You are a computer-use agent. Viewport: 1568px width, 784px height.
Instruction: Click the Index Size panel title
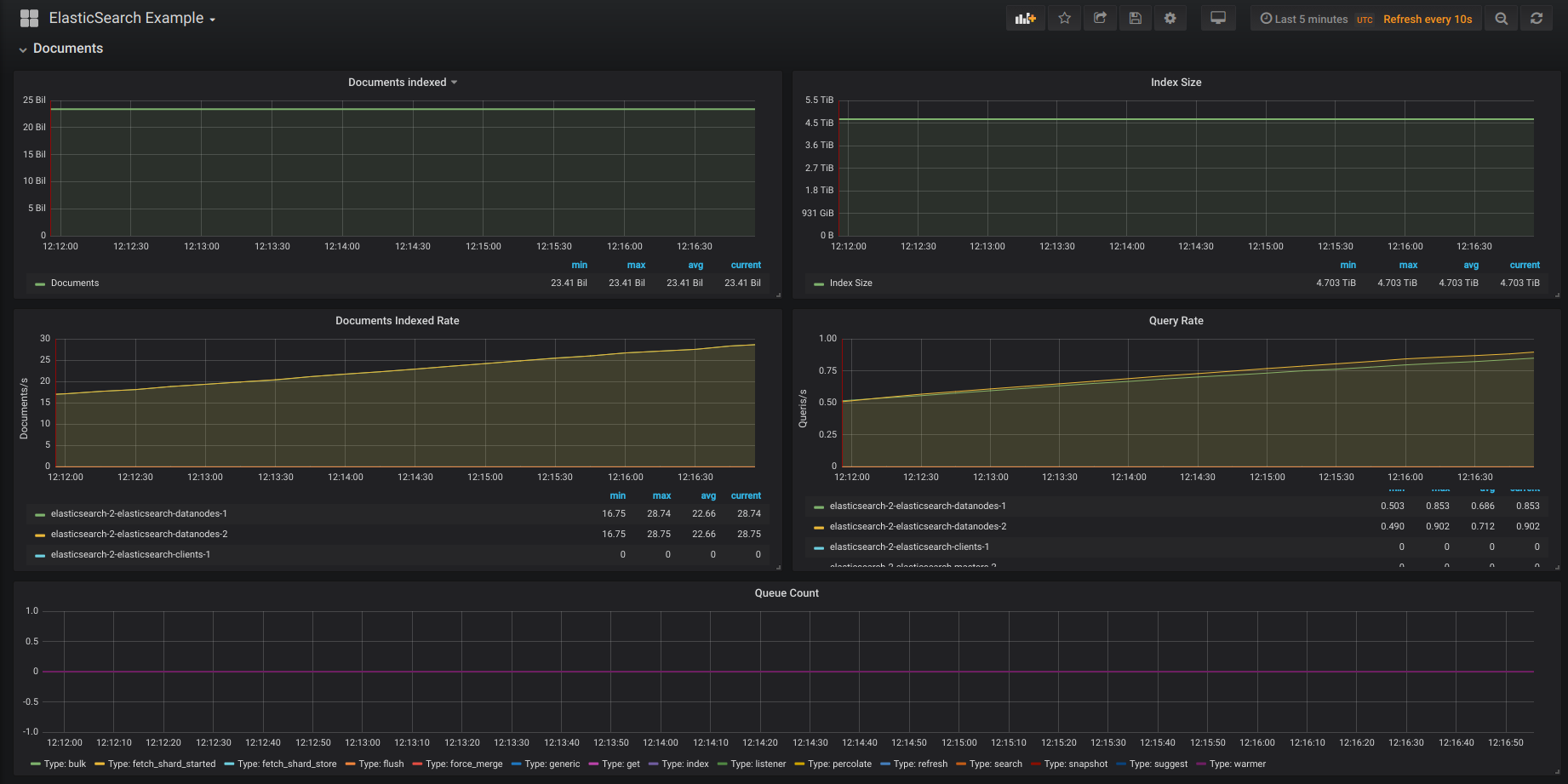pyautogui.click(x=1176, y=83)
